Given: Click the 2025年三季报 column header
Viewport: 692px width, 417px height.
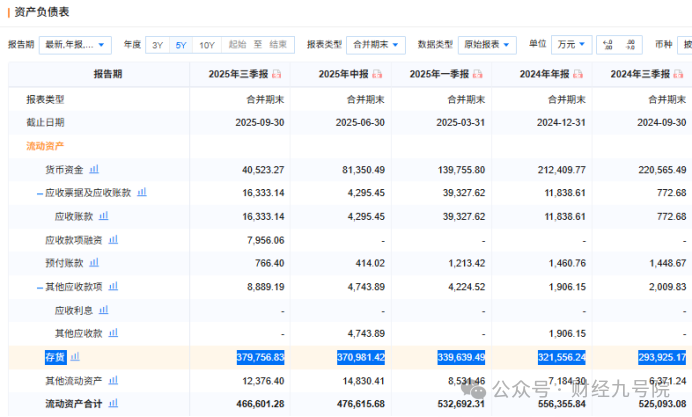Looking at the screenshot, I should (x=238, y=74).
